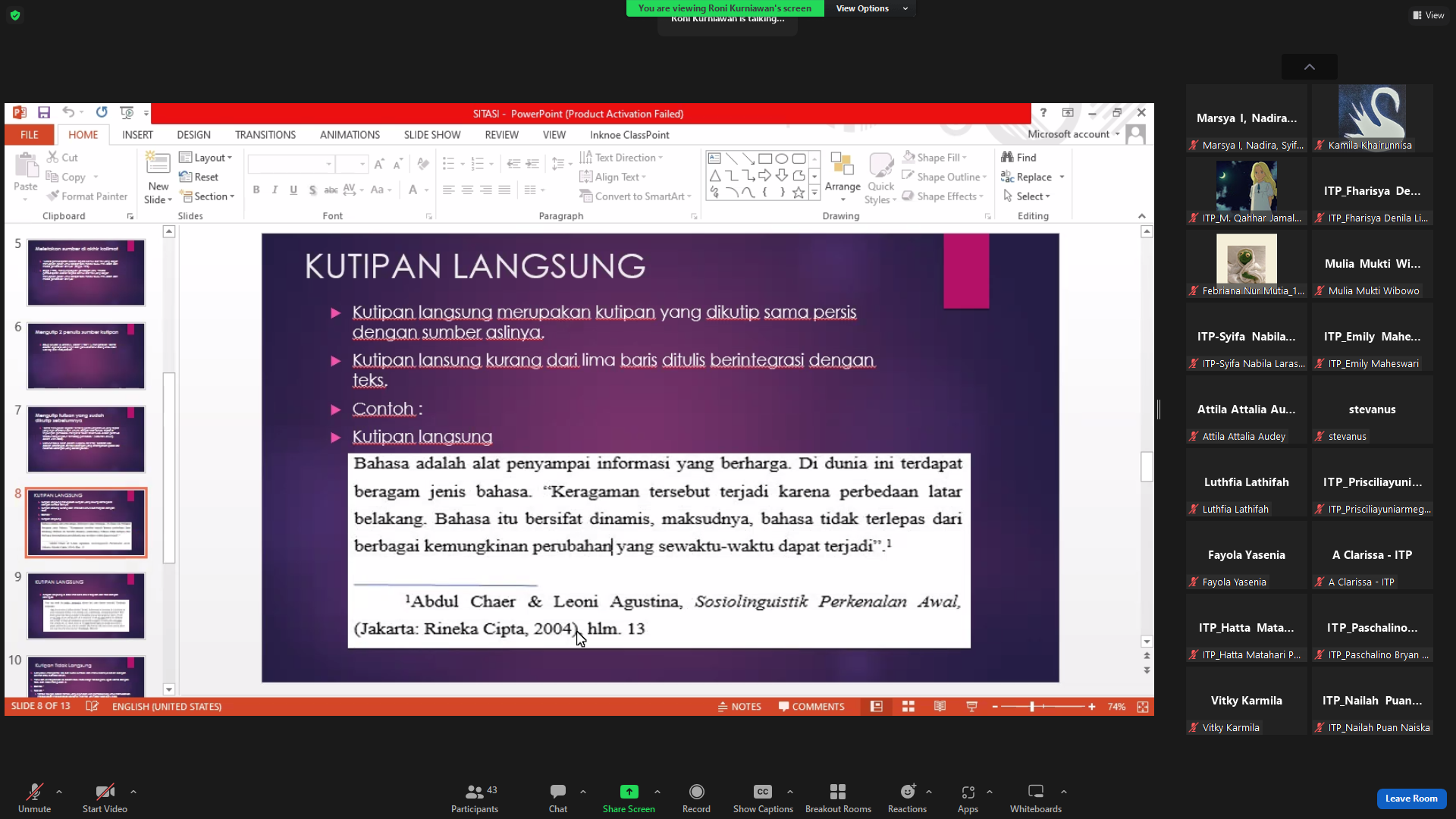This screenshot has width=1456, height=819.
Task: Expand the Layout dropdown
Action: click(206, 157)
